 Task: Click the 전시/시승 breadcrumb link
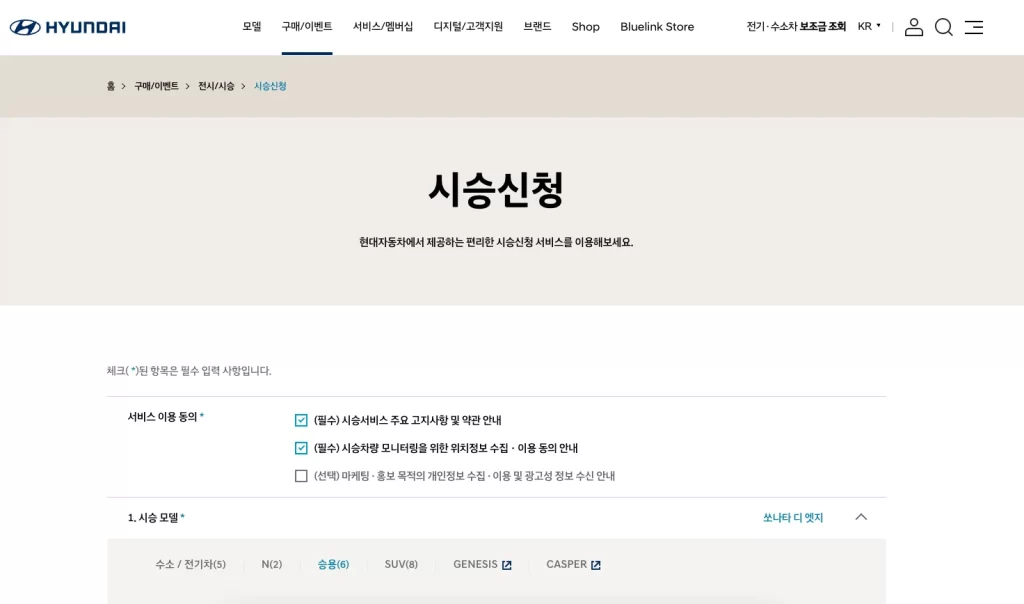click(215, 86)
